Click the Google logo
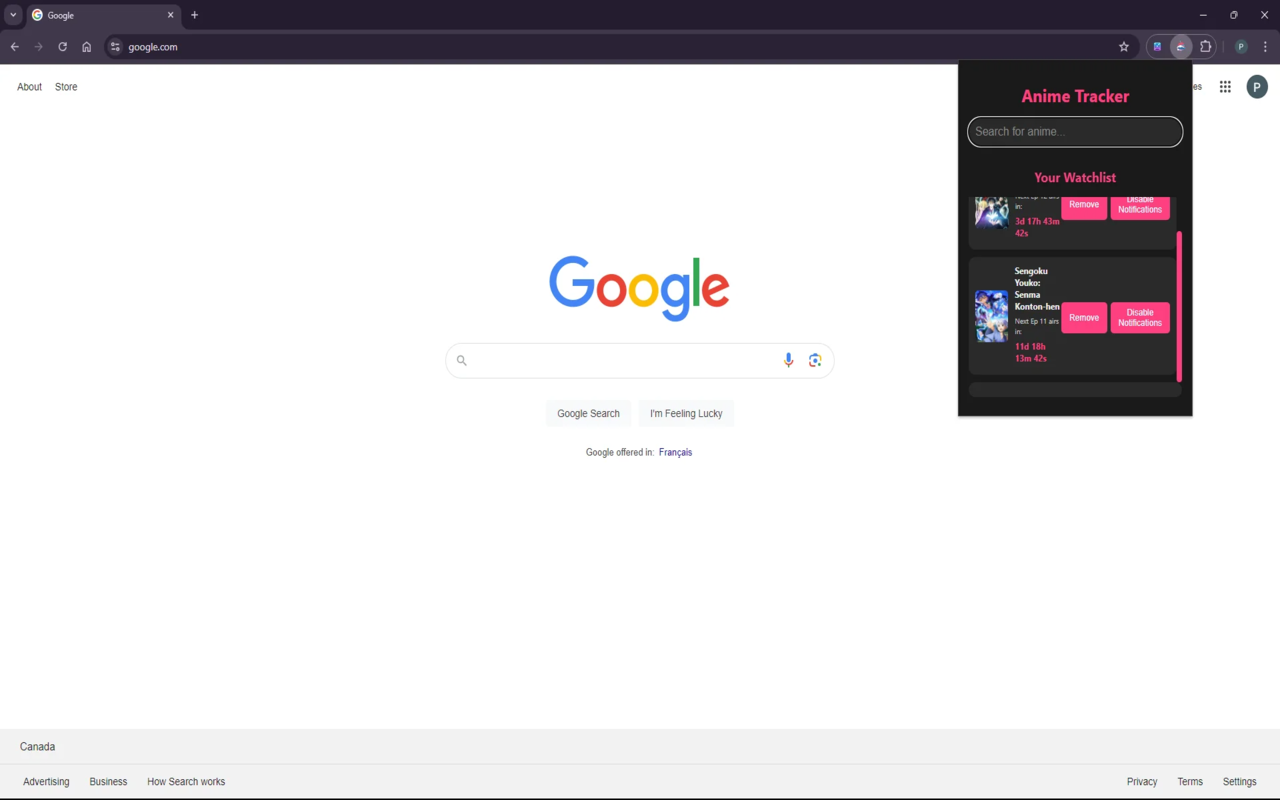The width and height of the screenshot is (1280, 800). pos(639,289)
